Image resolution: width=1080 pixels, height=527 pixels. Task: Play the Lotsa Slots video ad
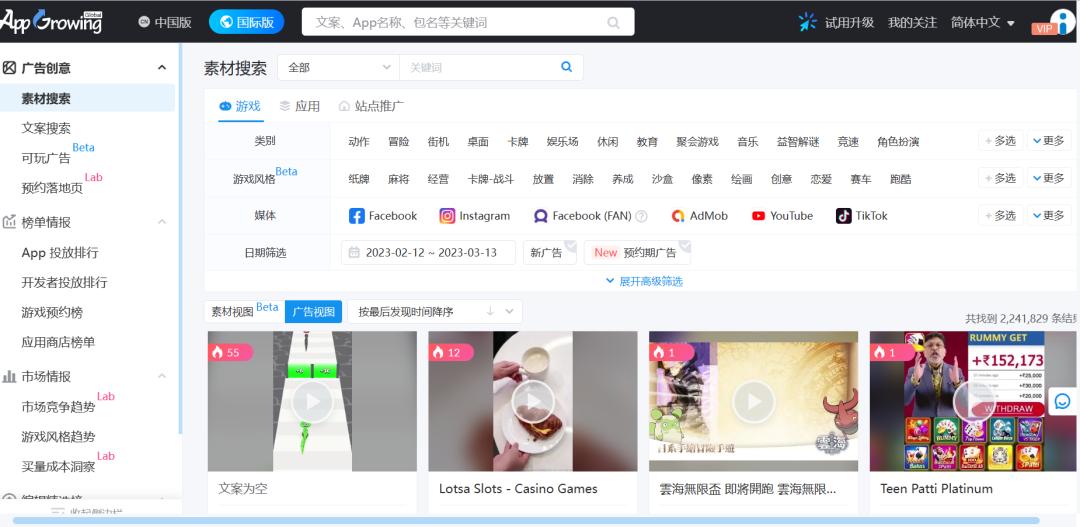[x=532, y=401]
